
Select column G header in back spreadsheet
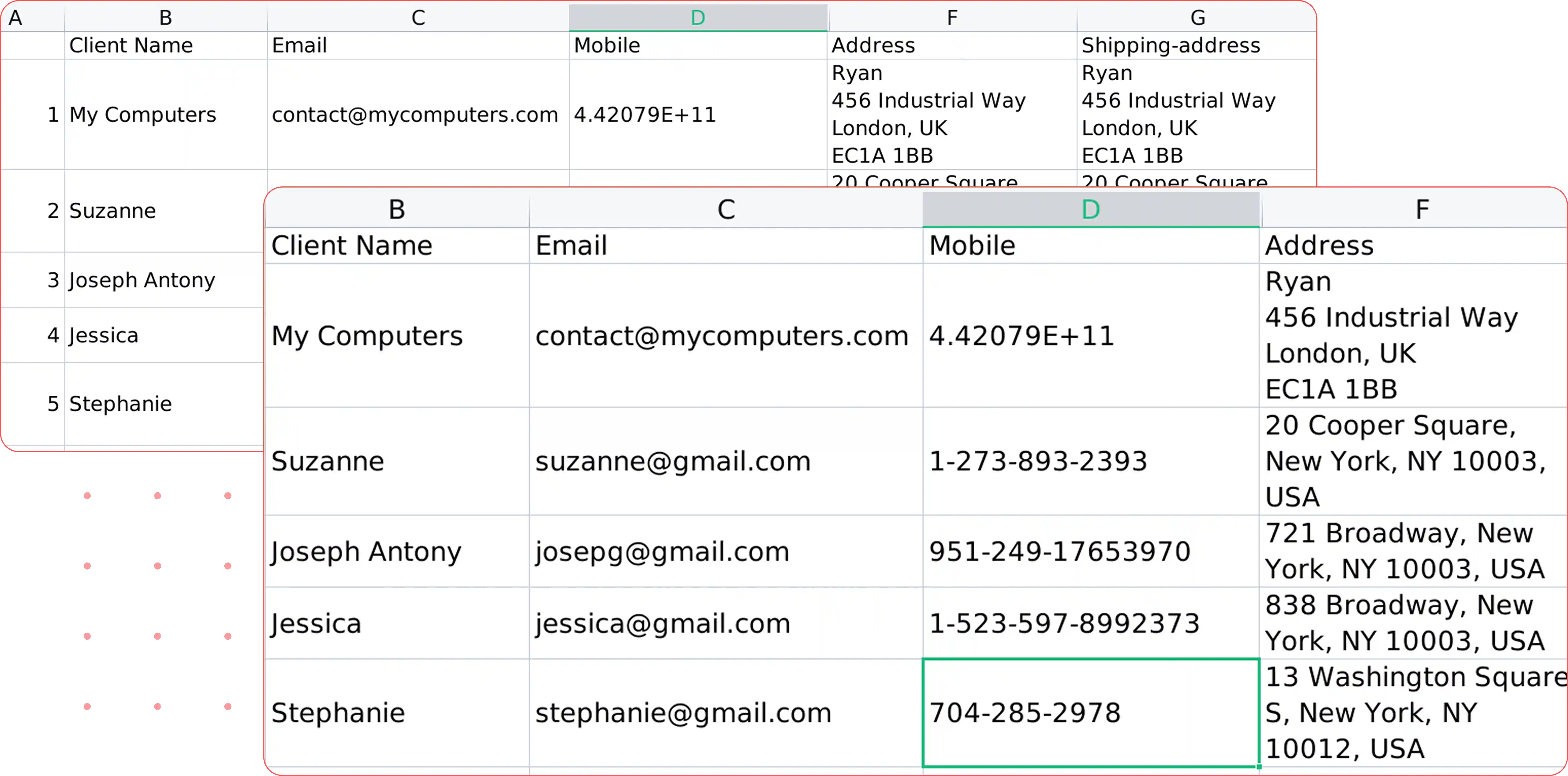click(x=1197, y=18)
